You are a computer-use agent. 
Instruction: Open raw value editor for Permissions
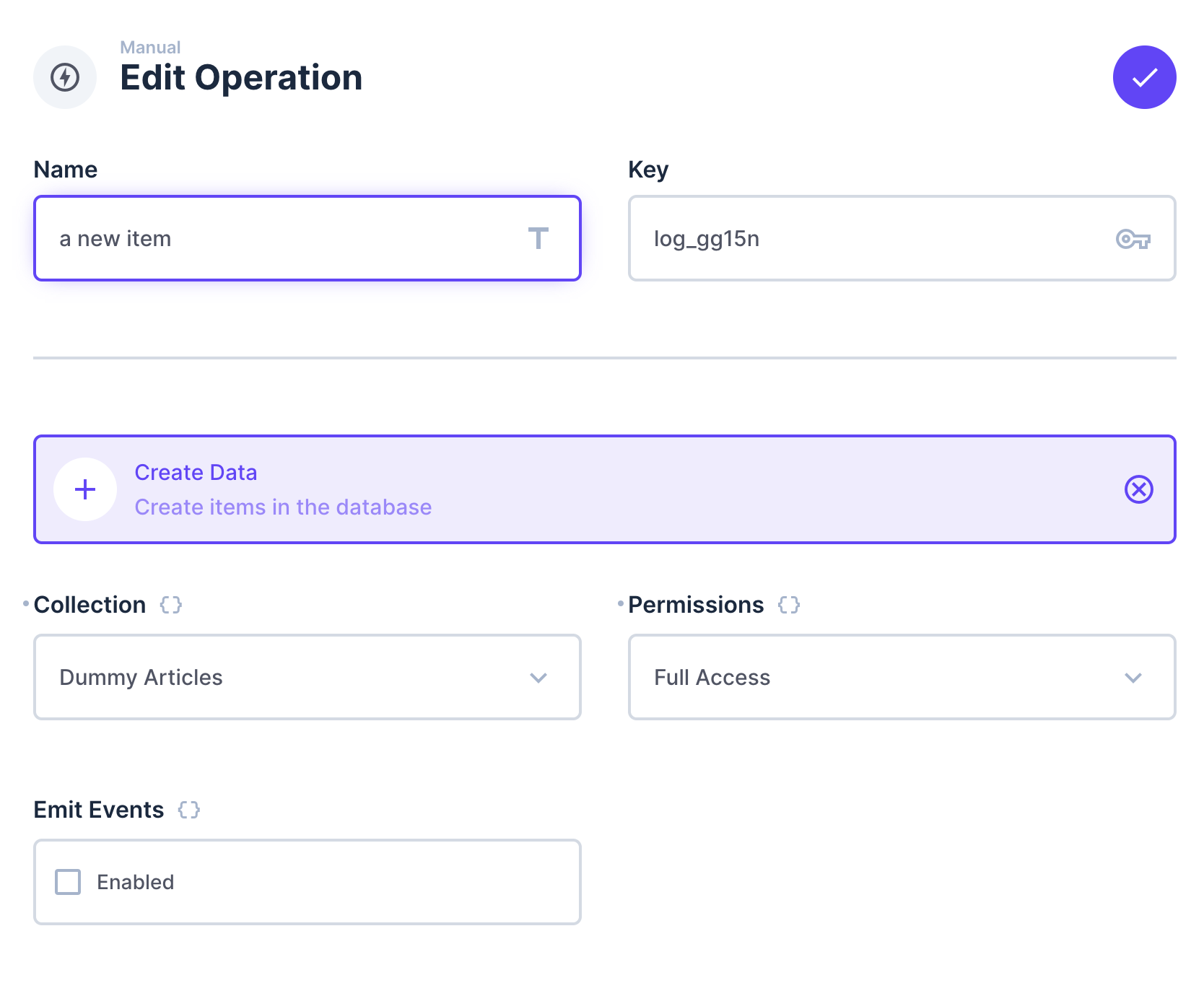click(788, 605)
